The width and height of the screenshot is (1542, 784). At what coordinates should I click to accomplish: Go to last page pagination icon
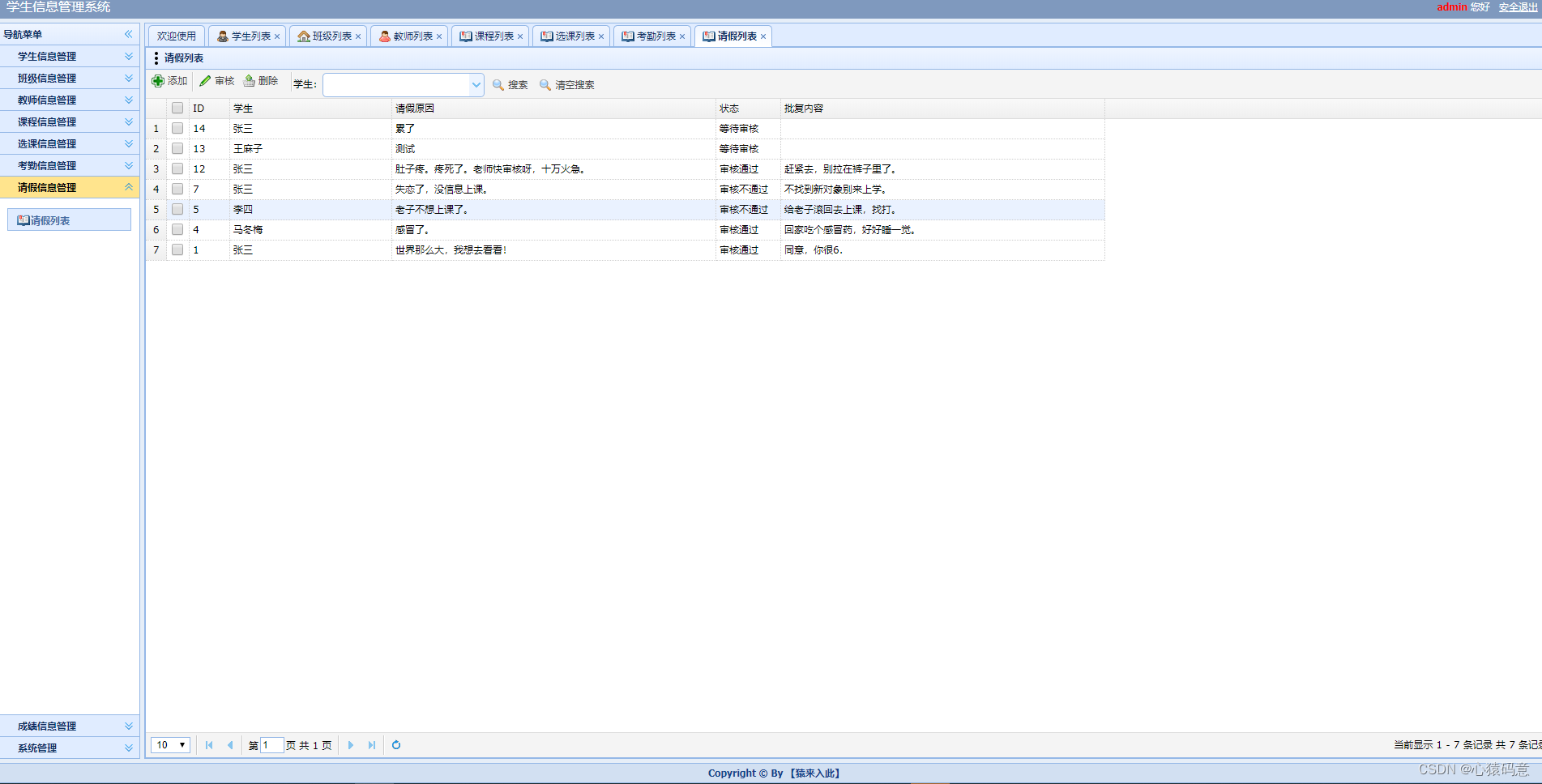[x=372, y=745]
